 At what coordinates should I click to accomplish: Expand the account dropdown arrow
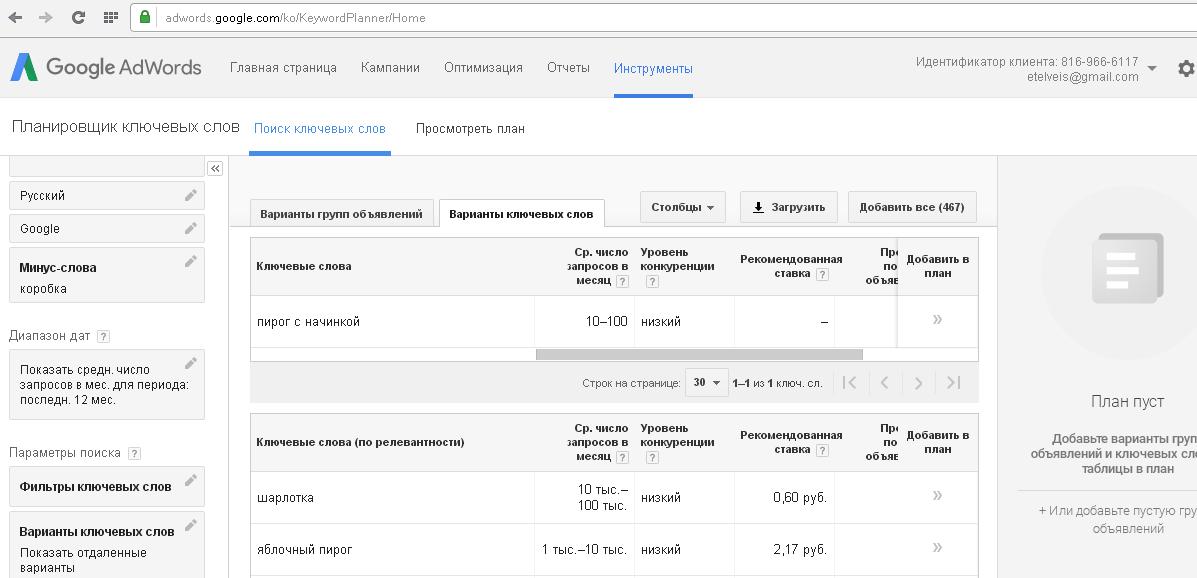(1152, 69)
